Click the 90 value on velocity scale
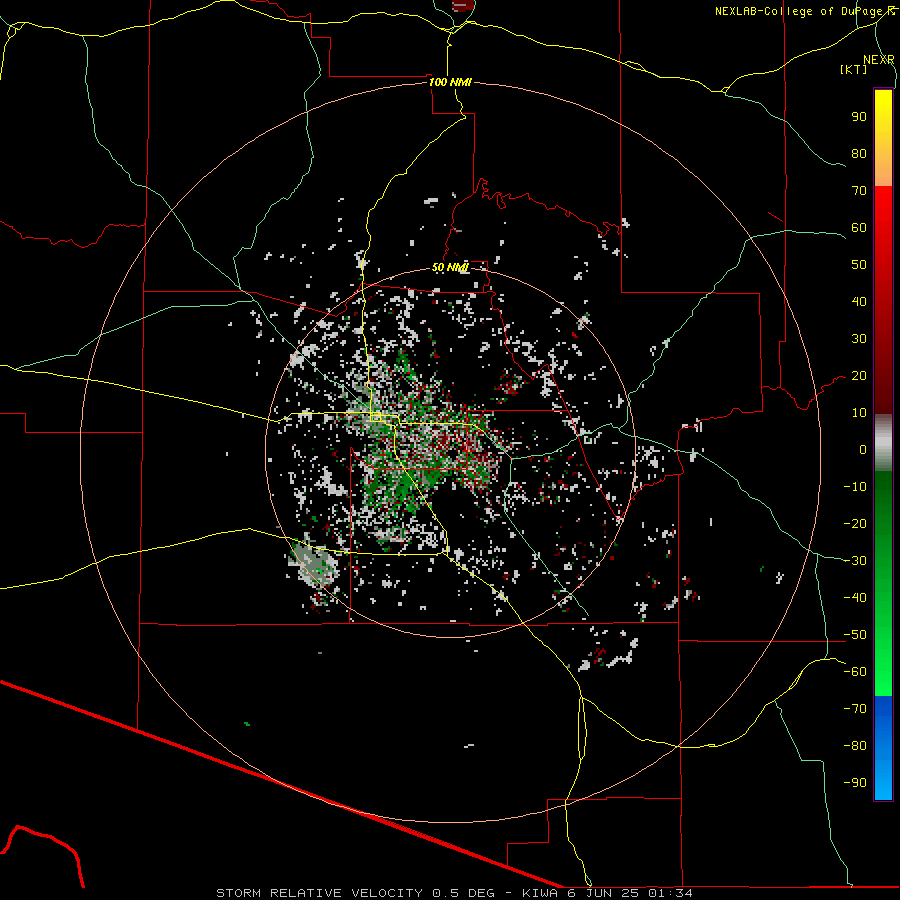The width and height of the screenshot is (900, 900). (x=859, y=117)
